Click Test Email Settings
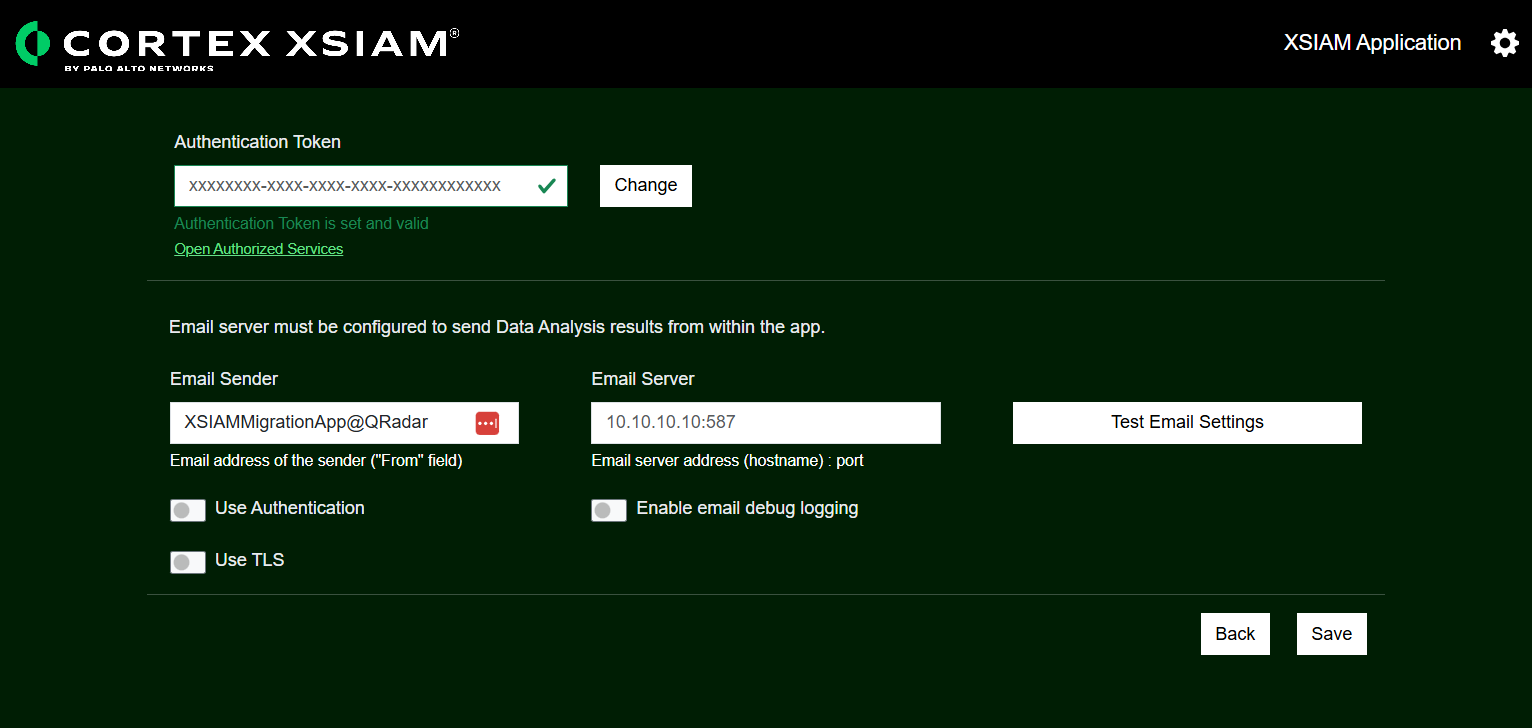Image resolution: width=1532 pixels, height=728 pixels. click(1187, 423)
